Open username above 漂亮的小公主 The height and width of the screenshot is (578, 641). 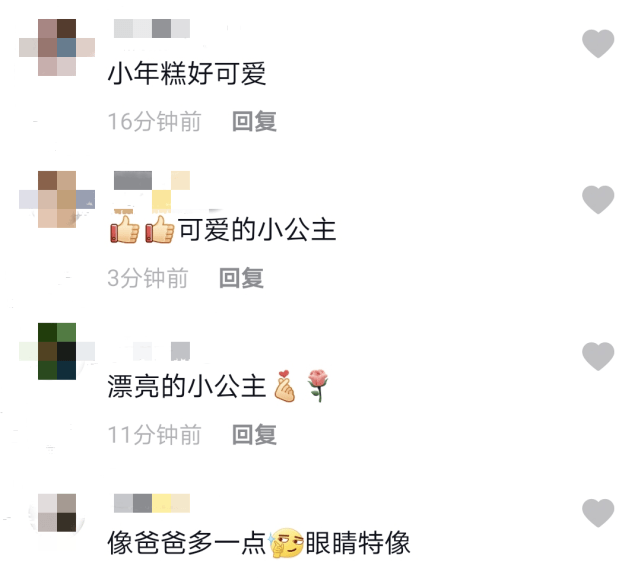[152, 351]
